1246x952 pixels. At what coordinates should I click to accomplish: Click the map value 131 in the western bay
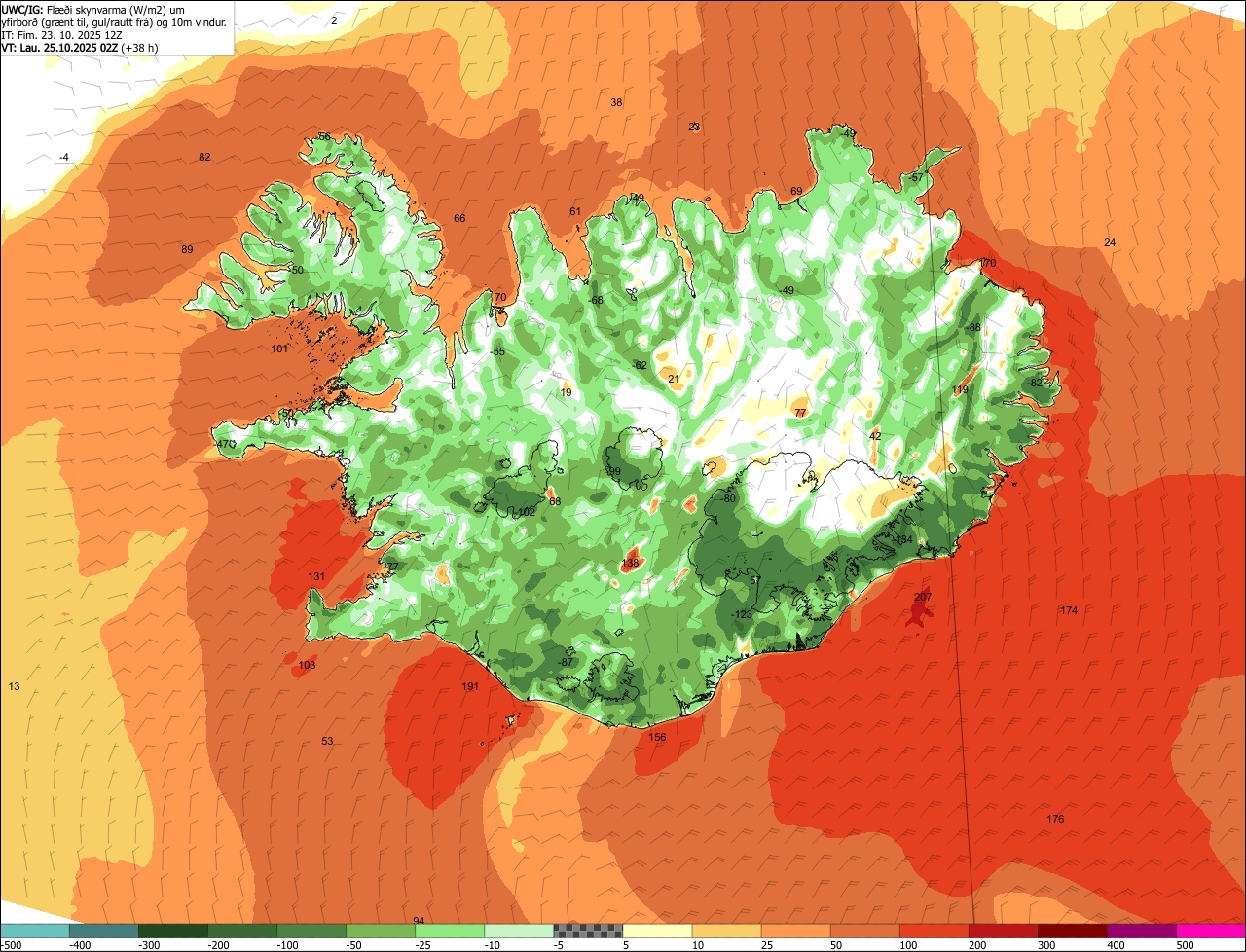(316, 576)
